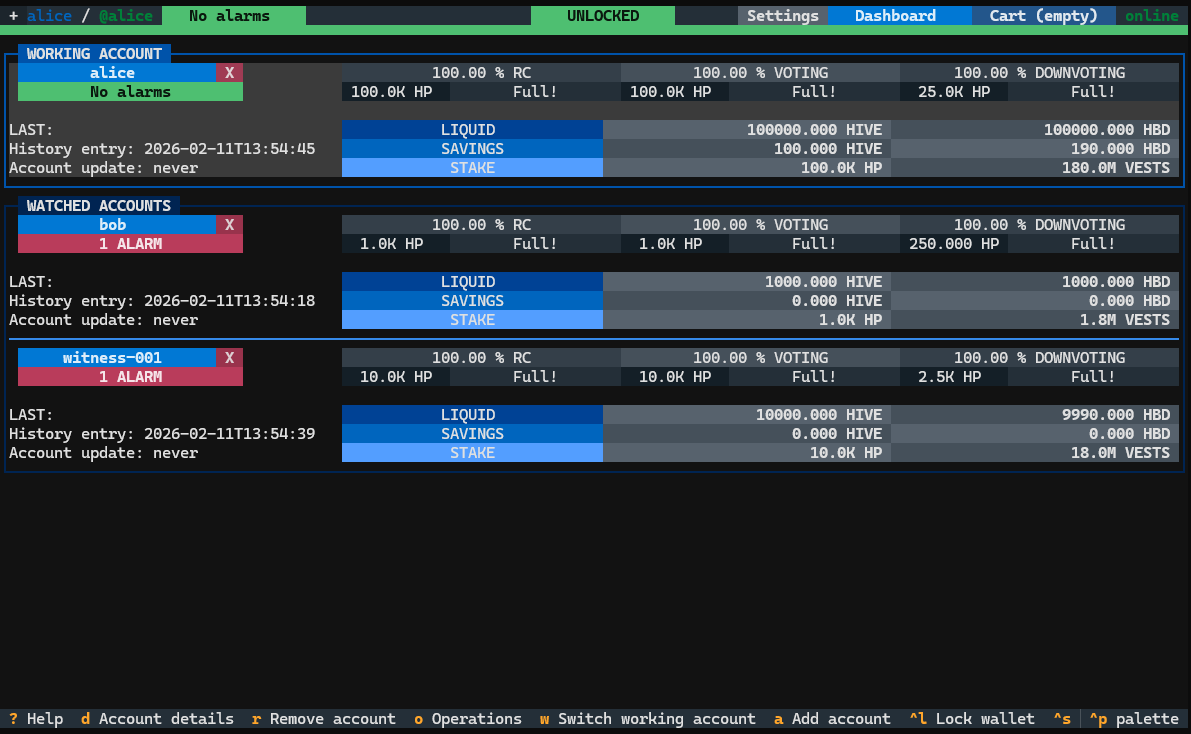This screenshot has height=734, width=1191.
Task: Click witness-001's SAVINGS balance label
Action: (472, 433)
